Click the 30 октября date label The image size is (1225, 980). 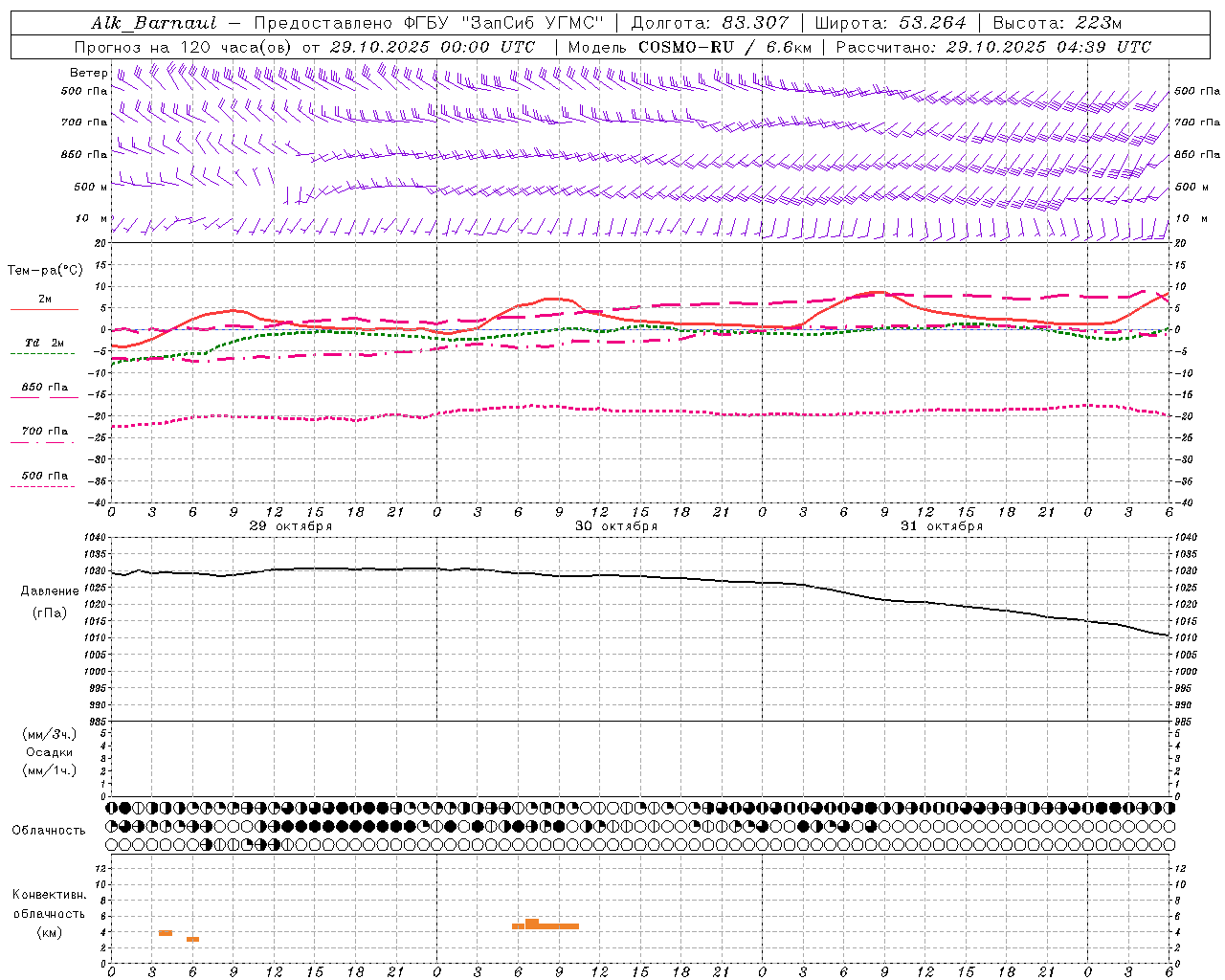click(616, 526)
